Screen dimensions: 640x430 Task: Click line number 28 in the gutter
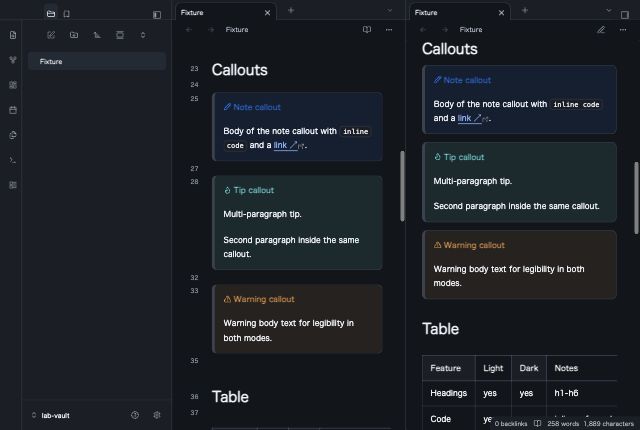[x=194, y=182]
